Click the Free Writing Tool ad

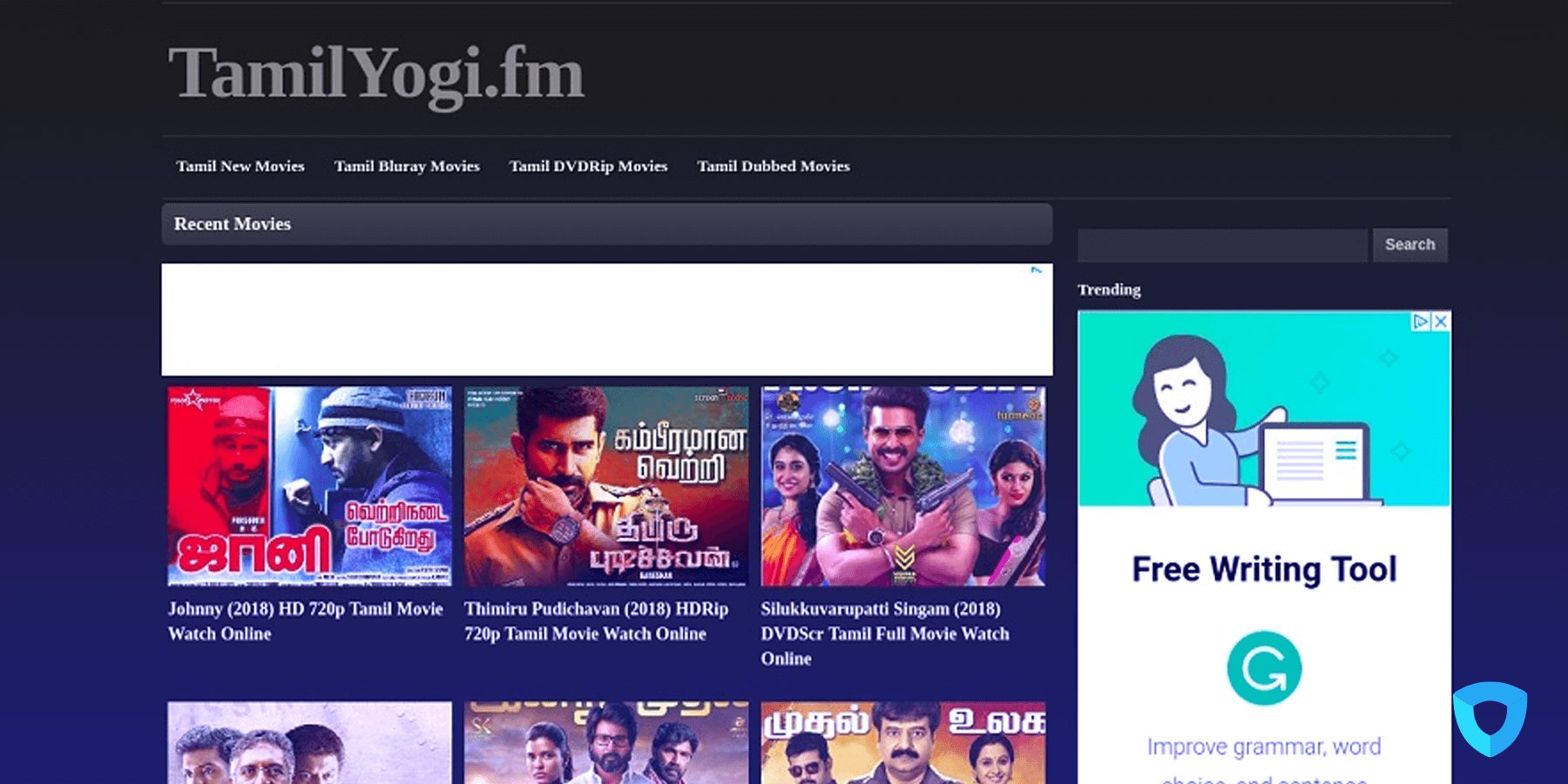click(x=1263, y=568)
